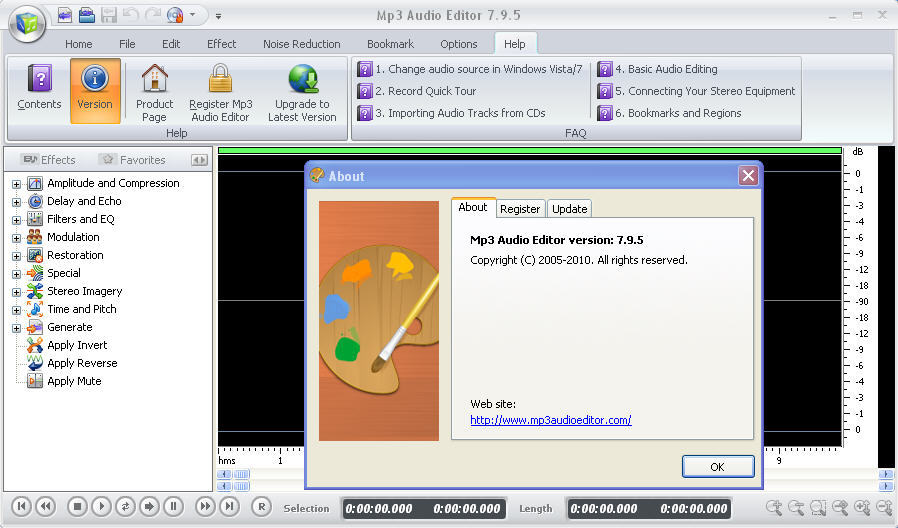The image size is (898, 528).
Task: Expand the Amplitude and Compression tree node
Action: point(16,184)
